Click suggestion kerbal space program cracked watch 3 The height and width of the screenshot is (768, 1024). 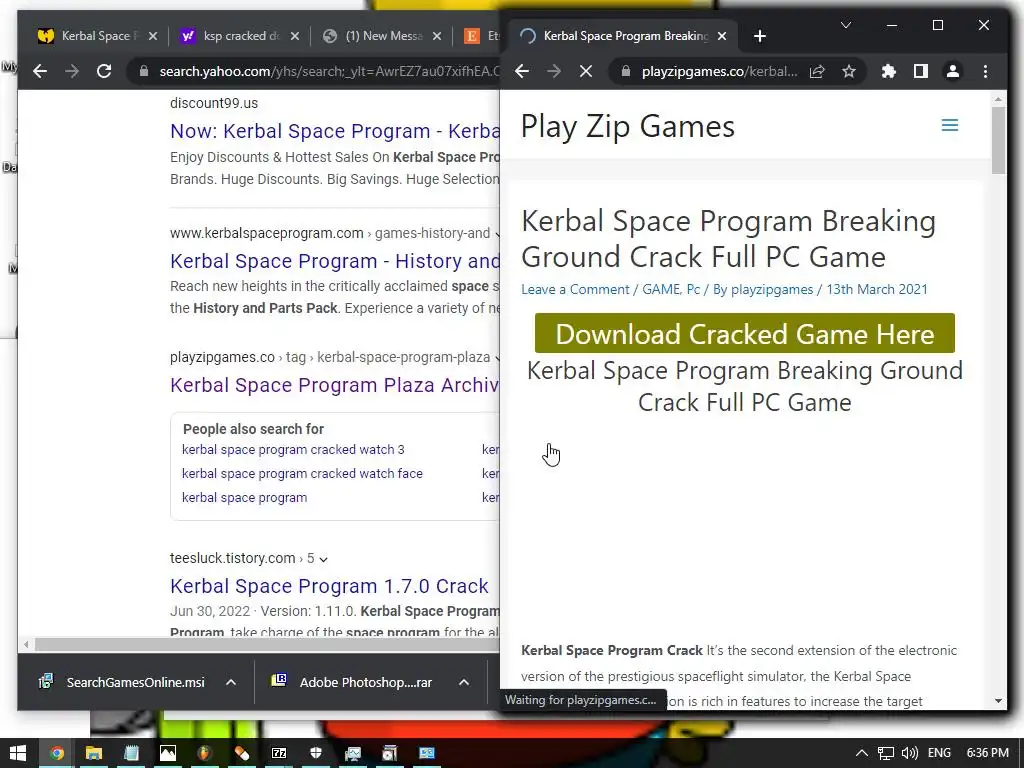click(293, 449)
